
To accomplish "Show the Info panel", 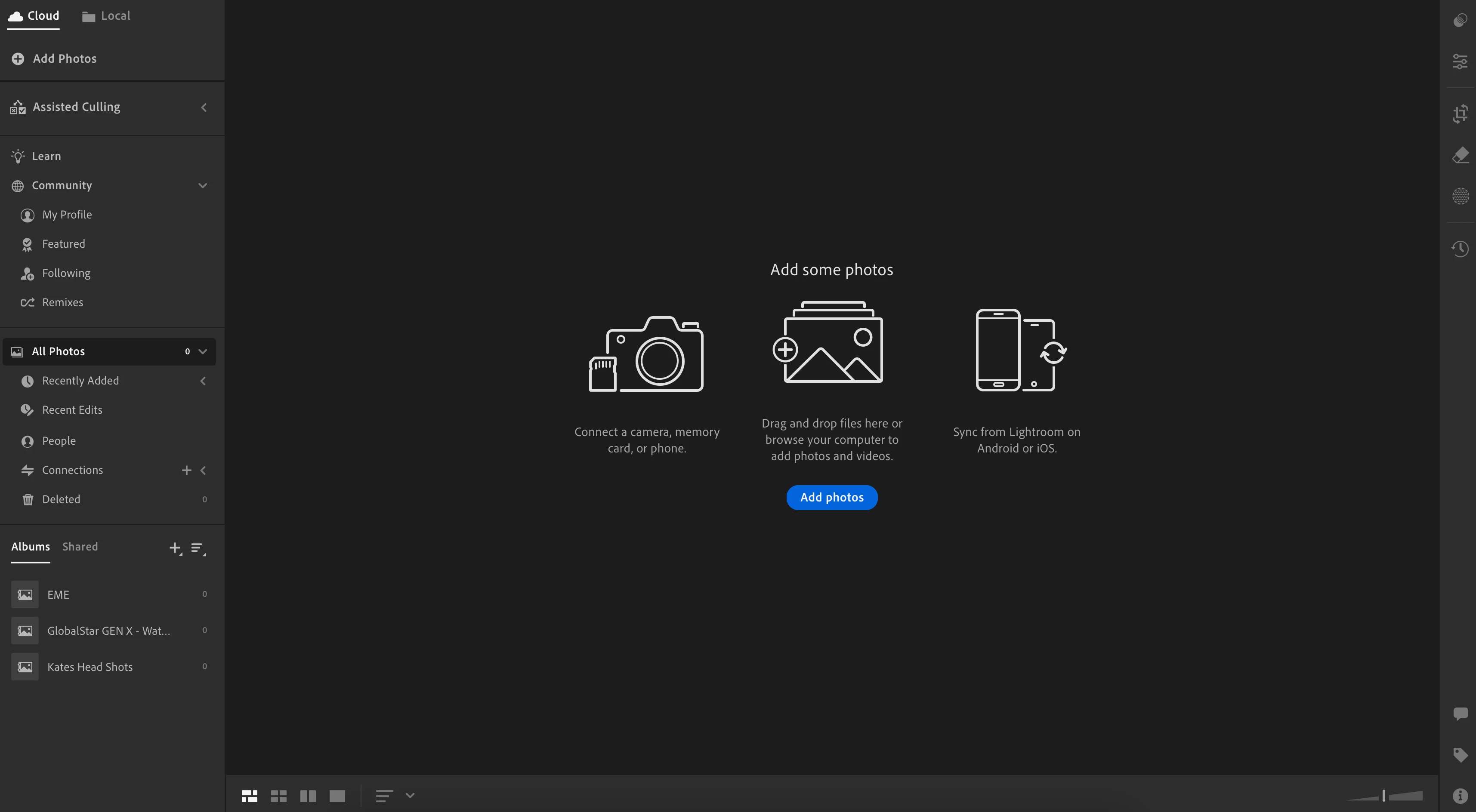I will click(x=1460, y=795).
